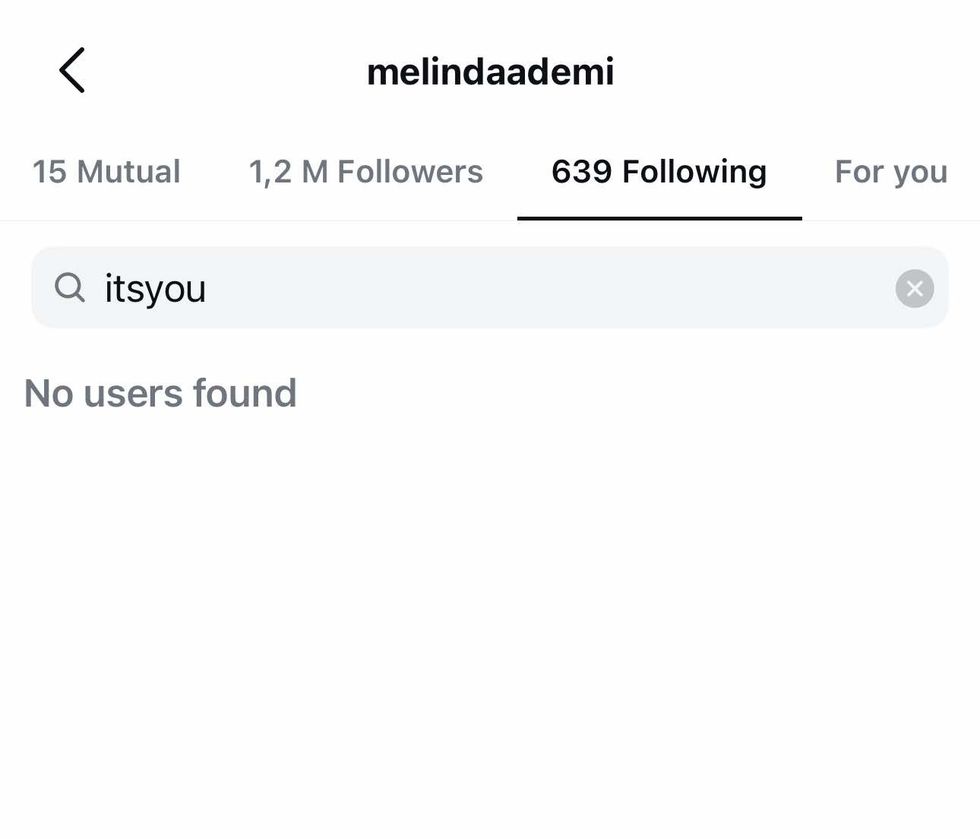The width and height of the screenshot is (980, 839).
Task: Click the Followers label next to 1,2 M
Action: 410,172
